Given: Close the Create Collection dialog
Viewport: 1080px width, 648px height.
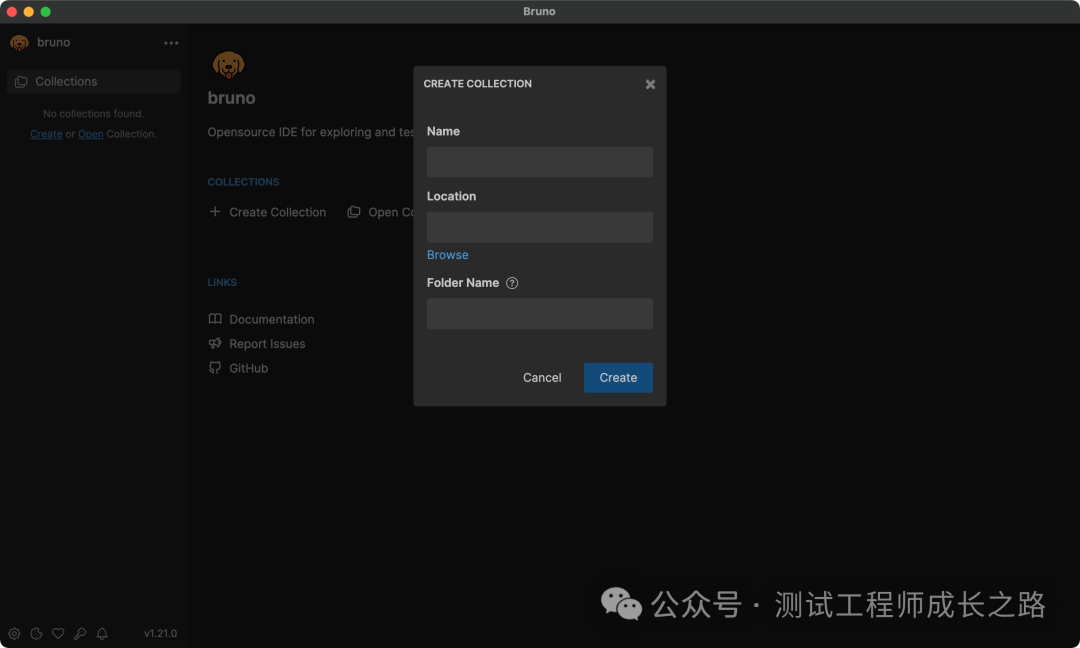Looking at the screenshot, I should [650, 84].
